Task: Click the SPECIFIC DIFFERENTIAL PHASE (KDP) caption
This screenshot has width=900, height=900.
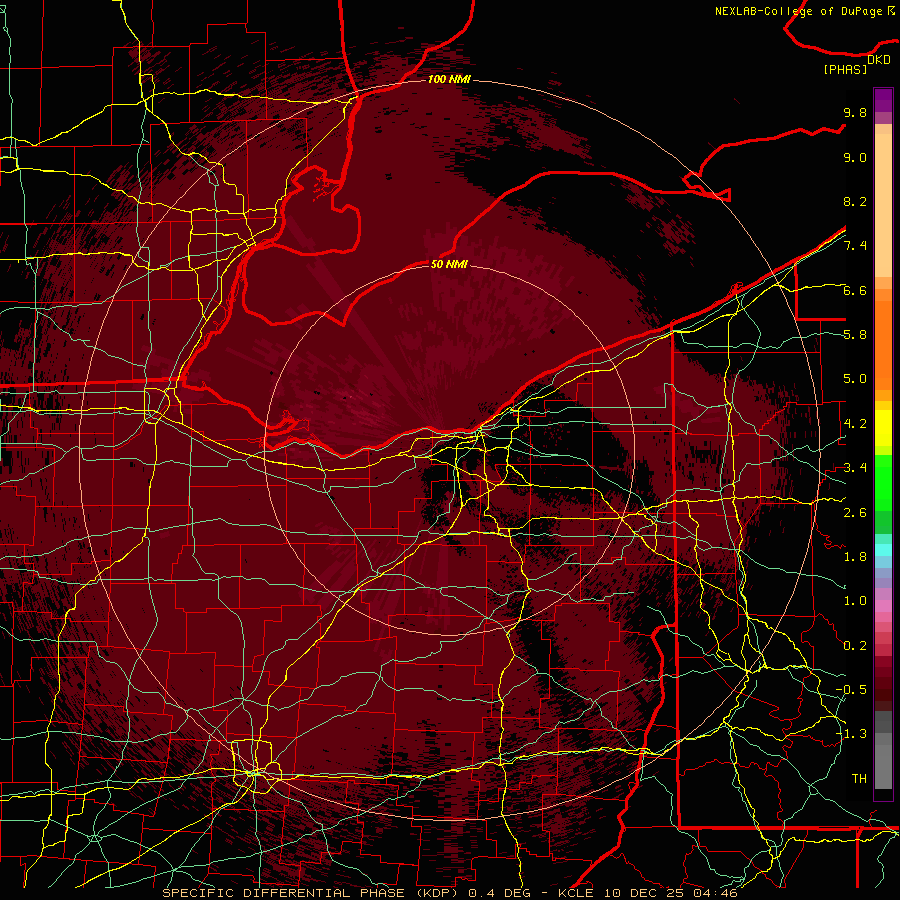Action: (x=312, y=893)
